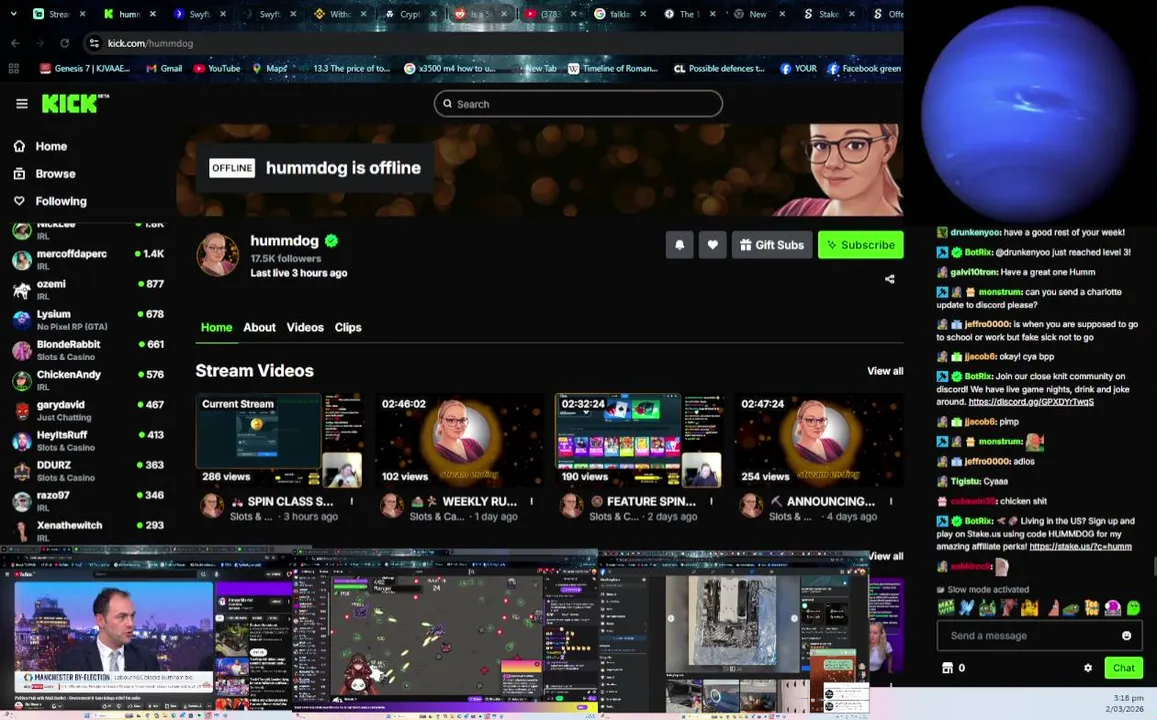Click the first emote in chat quick emotes

click(x=946, y=608)
